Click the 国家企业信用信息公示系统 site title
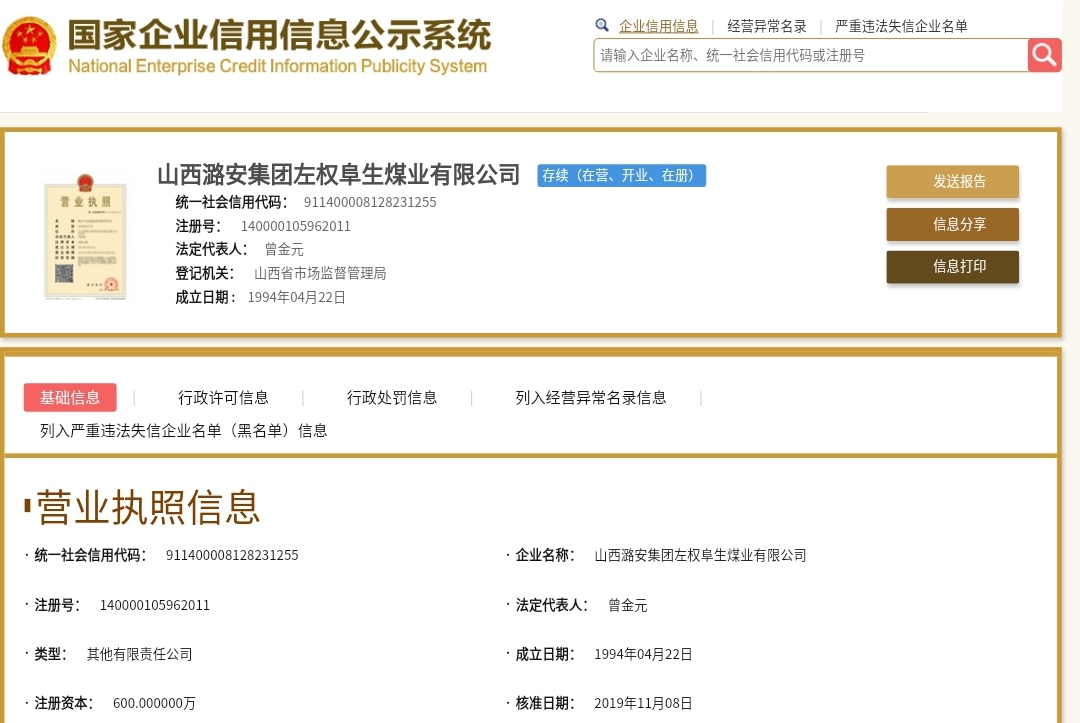1080x723 pixels. [279, 34]
